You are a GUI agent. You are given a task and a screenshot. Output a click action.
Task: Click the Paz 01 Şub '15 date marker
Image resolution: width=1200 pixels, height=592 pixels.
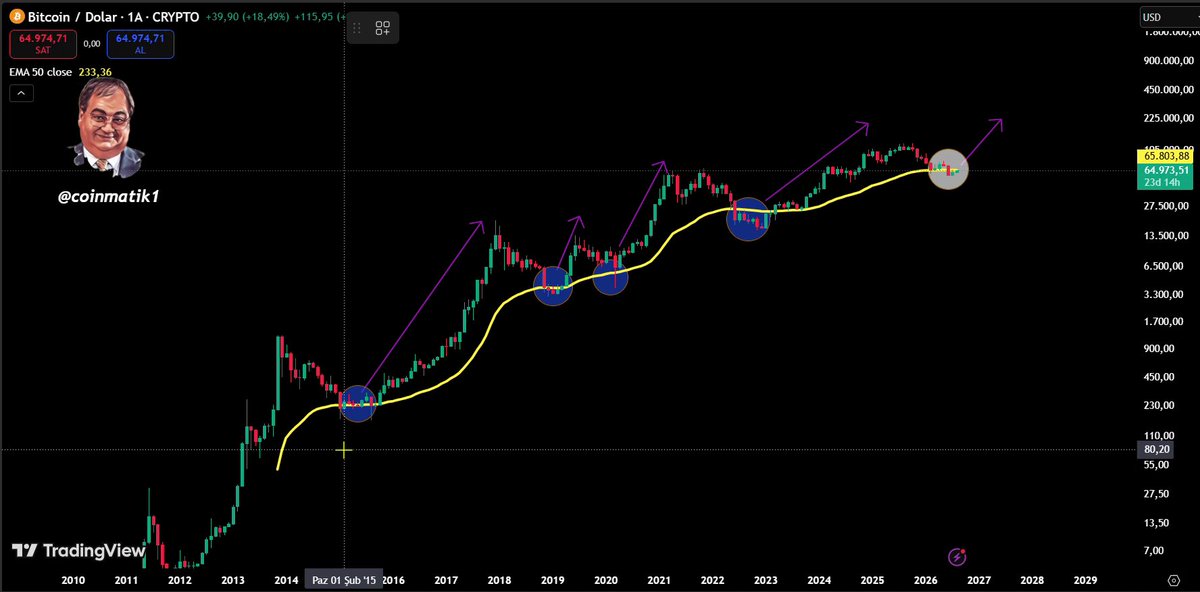pyautogui.click(x=344, y=579)
